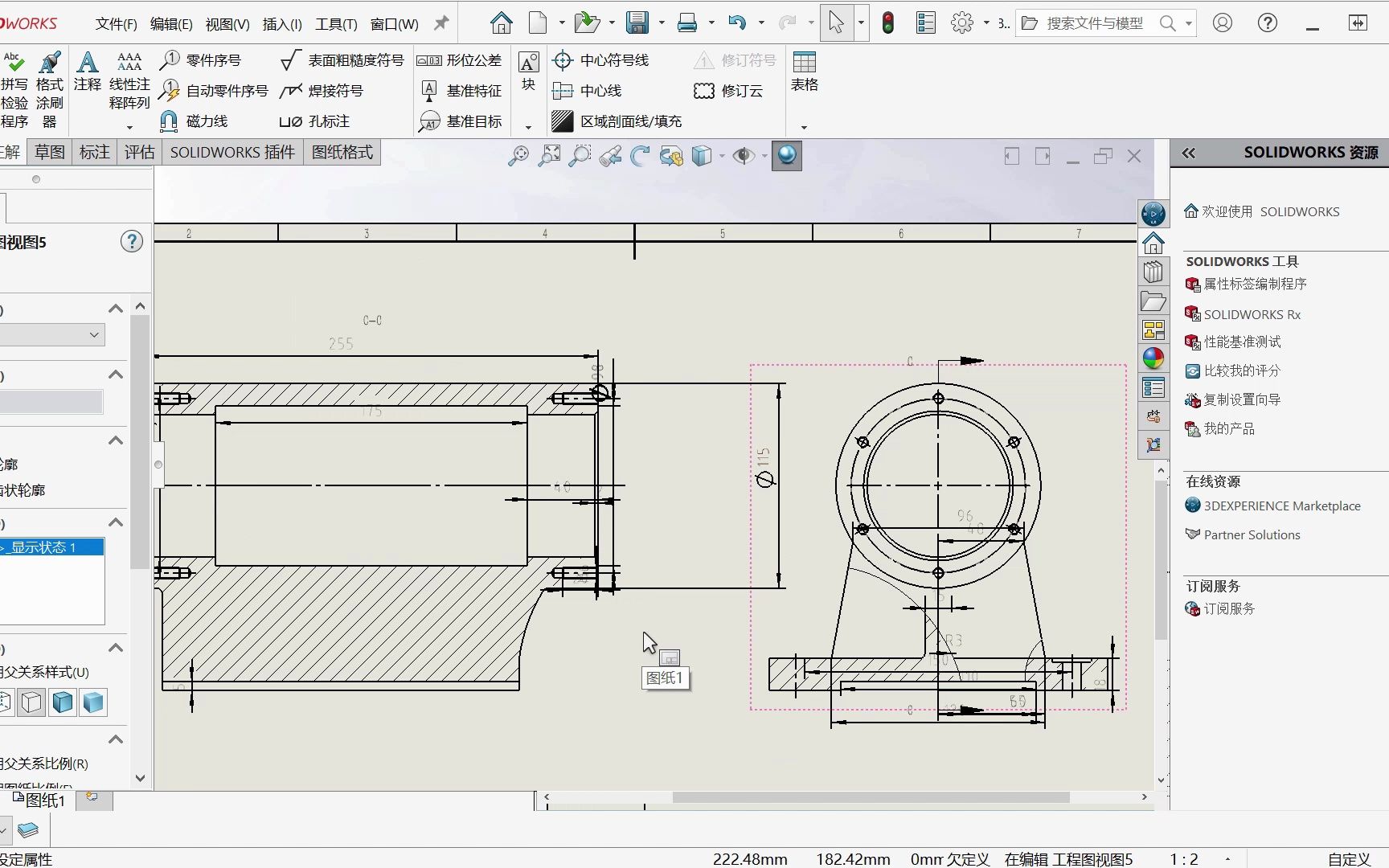Select the Auto Balloon (自动零件序号) tool
Viewport: 1389px width, 868px height.
click(x=214, y=91)
